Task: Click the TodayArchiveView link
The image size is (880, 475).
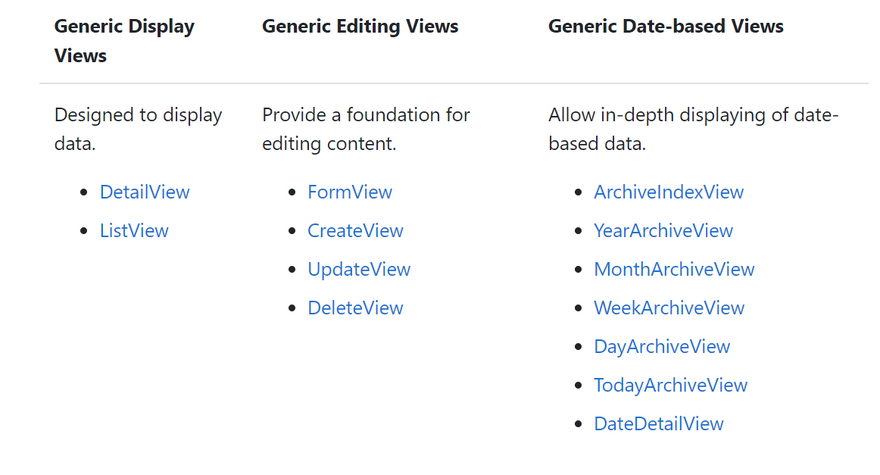Action: 670,385
